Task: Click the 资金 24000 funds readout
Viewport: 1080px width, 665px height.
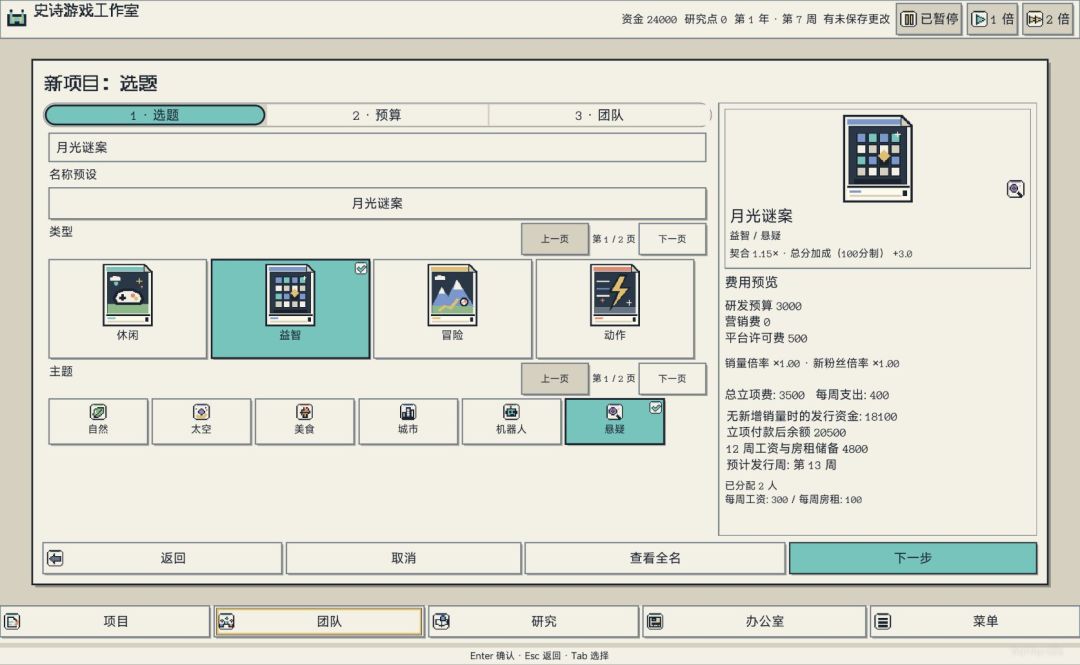Action: [x=649, y=19]
